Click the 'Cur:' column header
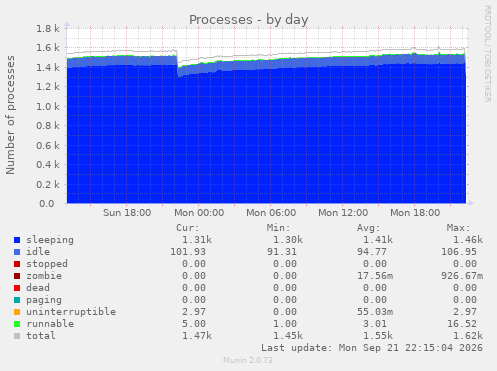497x371 pixels. click(188, 228)
